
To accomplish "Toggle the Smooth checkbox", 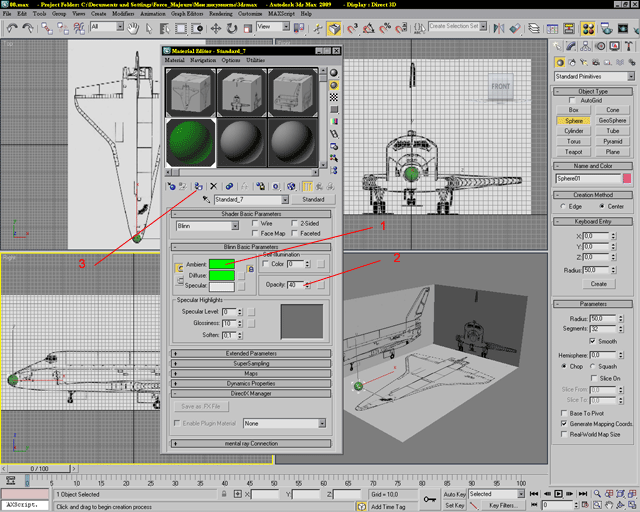I will pos(592,341).
